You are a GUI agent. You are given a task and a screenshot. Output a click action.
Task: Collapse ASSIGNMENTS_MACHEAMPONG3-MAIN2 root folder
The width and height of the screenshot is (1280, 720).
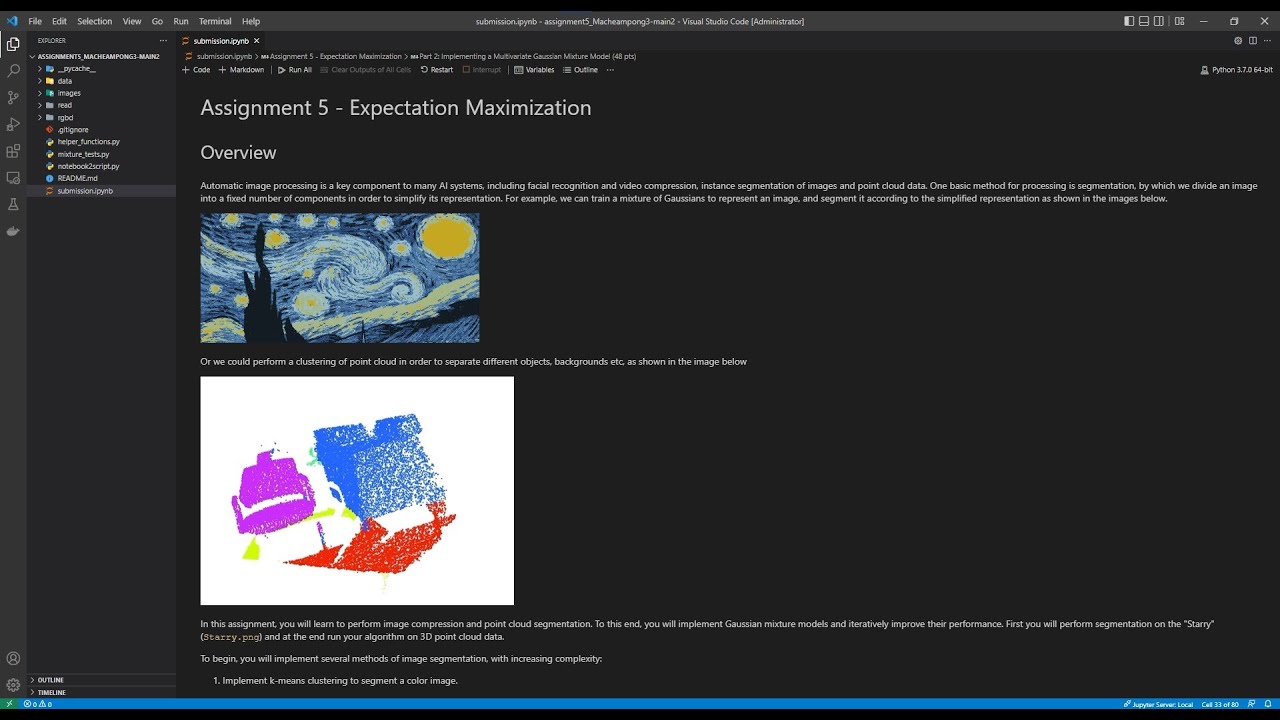click(x=98, y=57)
